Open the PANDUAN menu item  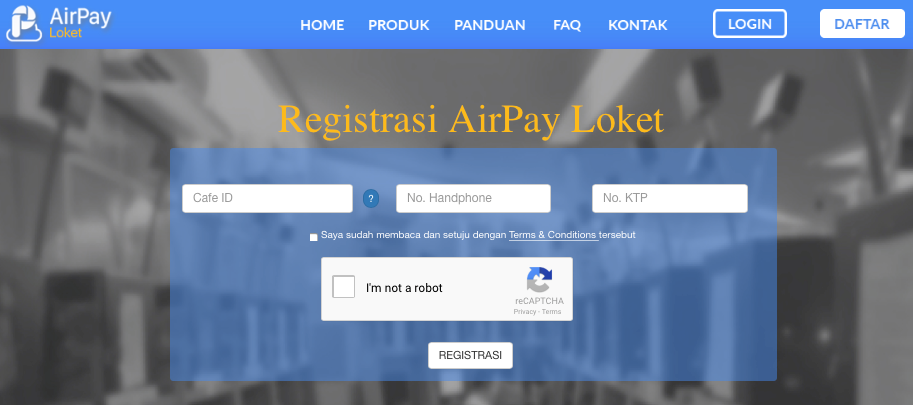490,25
